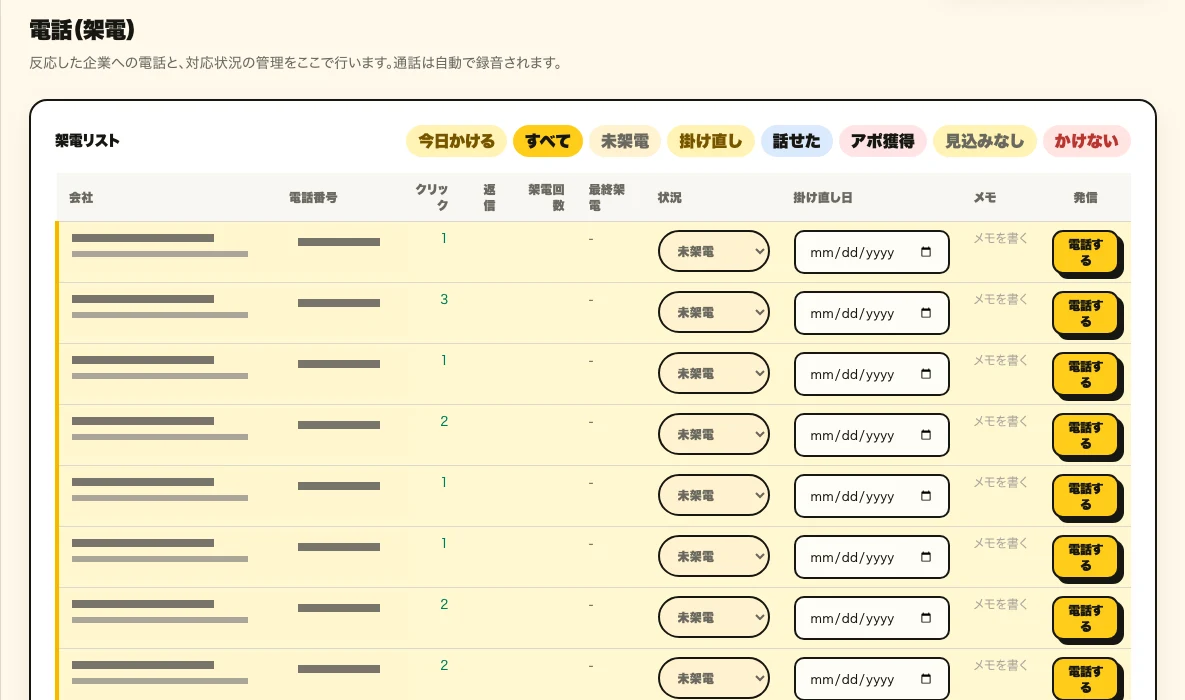Expand 未架電 status dropdown in sixth row
1185x700 pixels.
tap(714, 556)
